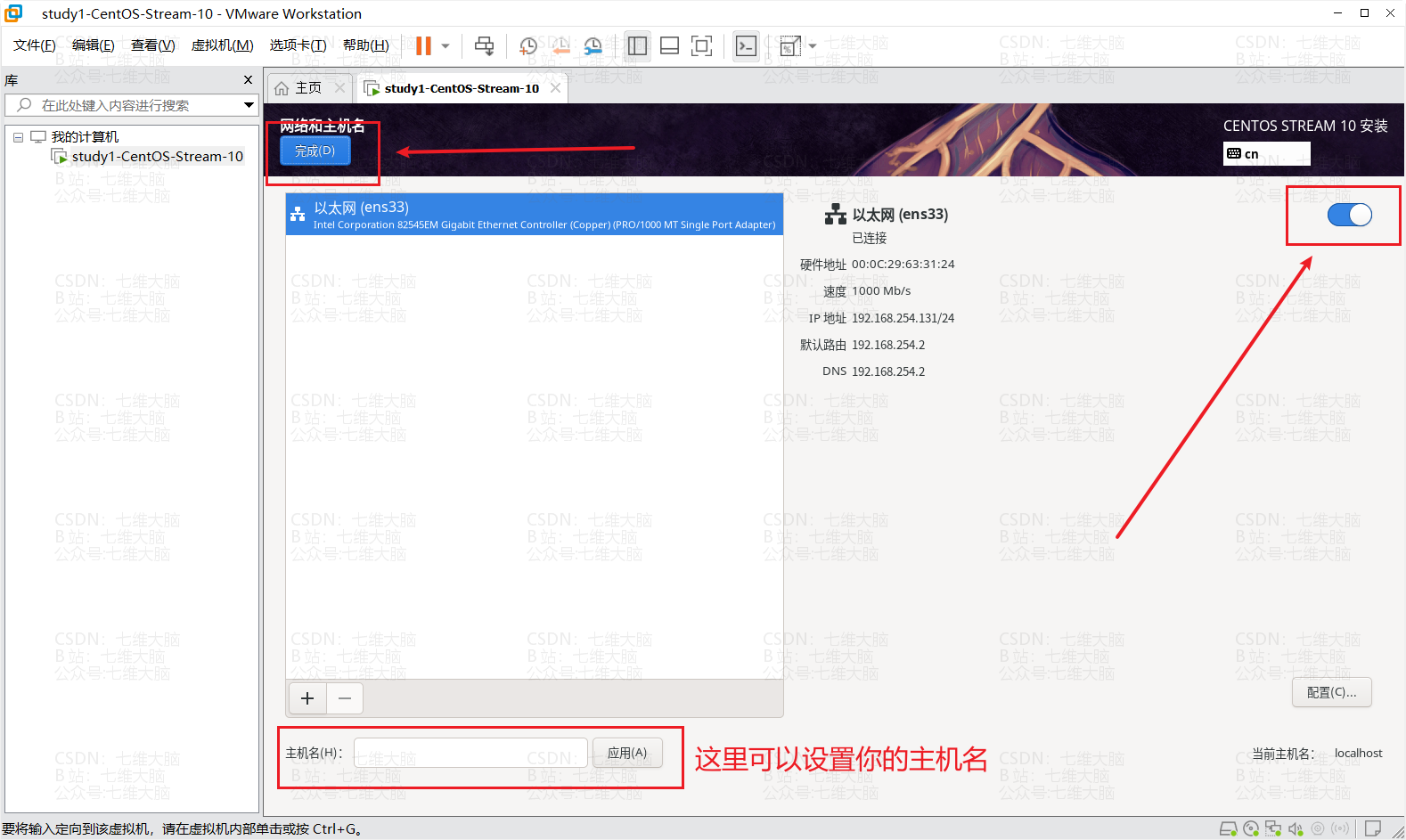1406x840 pixels.
Task: Click the 当前主机名 localhost text
Action: [1358, 754]
